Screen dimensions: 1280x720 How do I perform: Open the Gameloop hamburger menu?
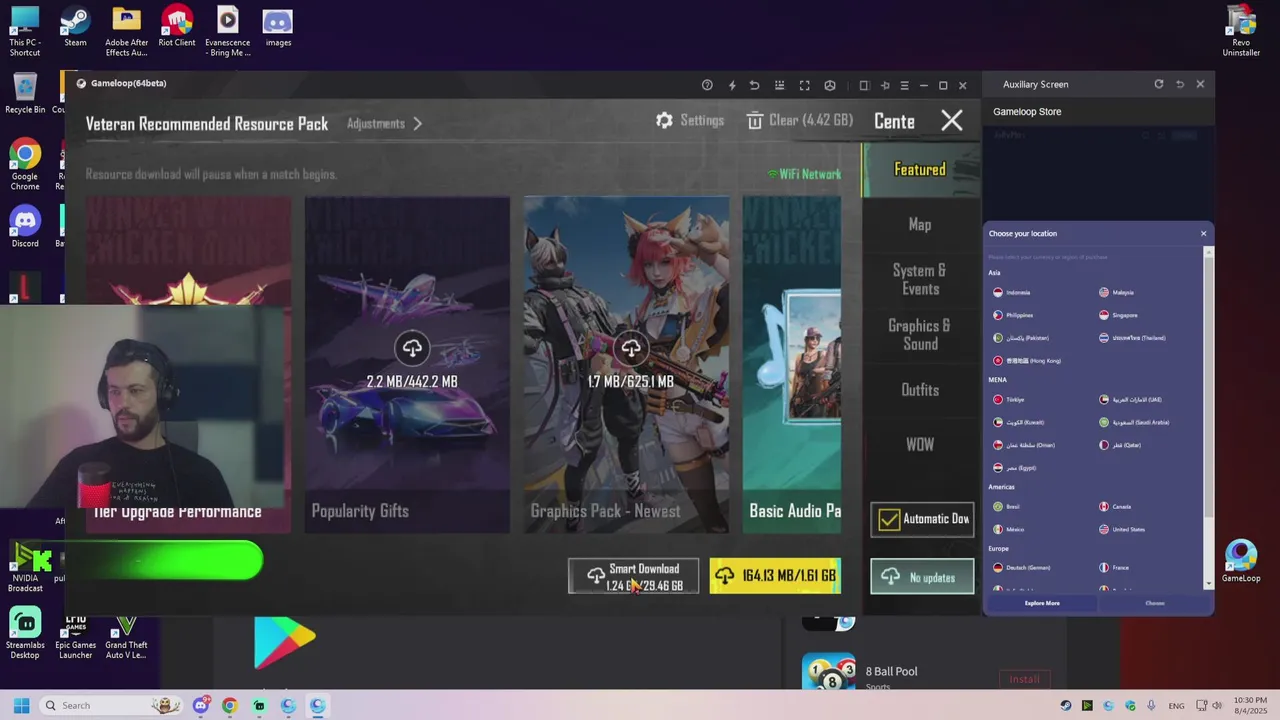click(904, 85)
